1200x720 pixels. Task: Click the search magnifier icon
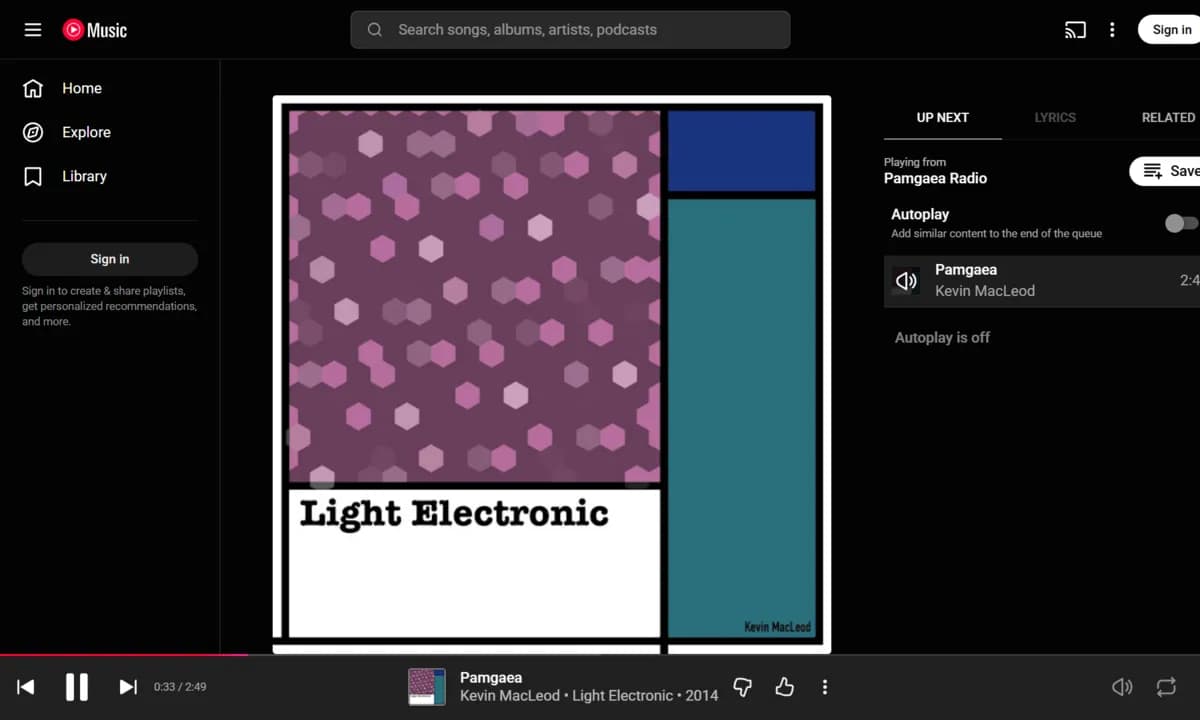(x=375, y=30)
